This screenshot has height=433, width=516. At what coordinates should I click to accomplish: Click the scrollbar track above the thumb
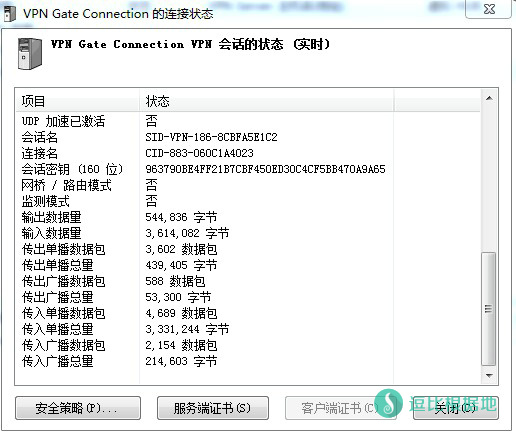[x=489, y=179]
